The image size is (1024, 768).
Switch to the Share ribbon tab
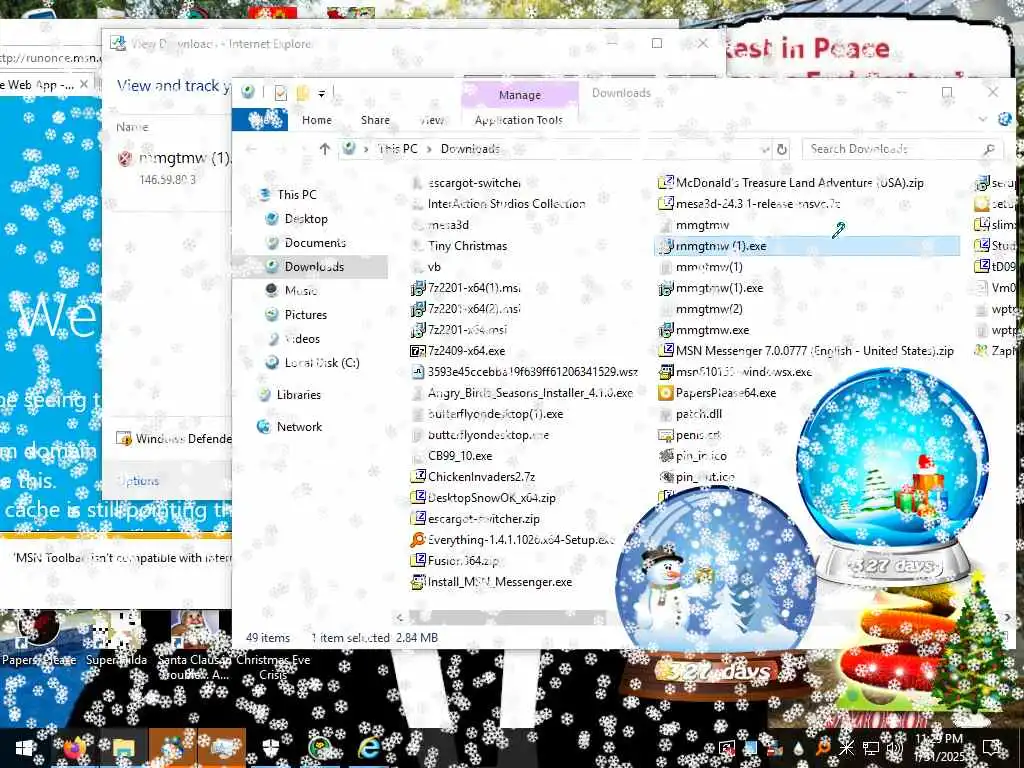click(375, 120)
